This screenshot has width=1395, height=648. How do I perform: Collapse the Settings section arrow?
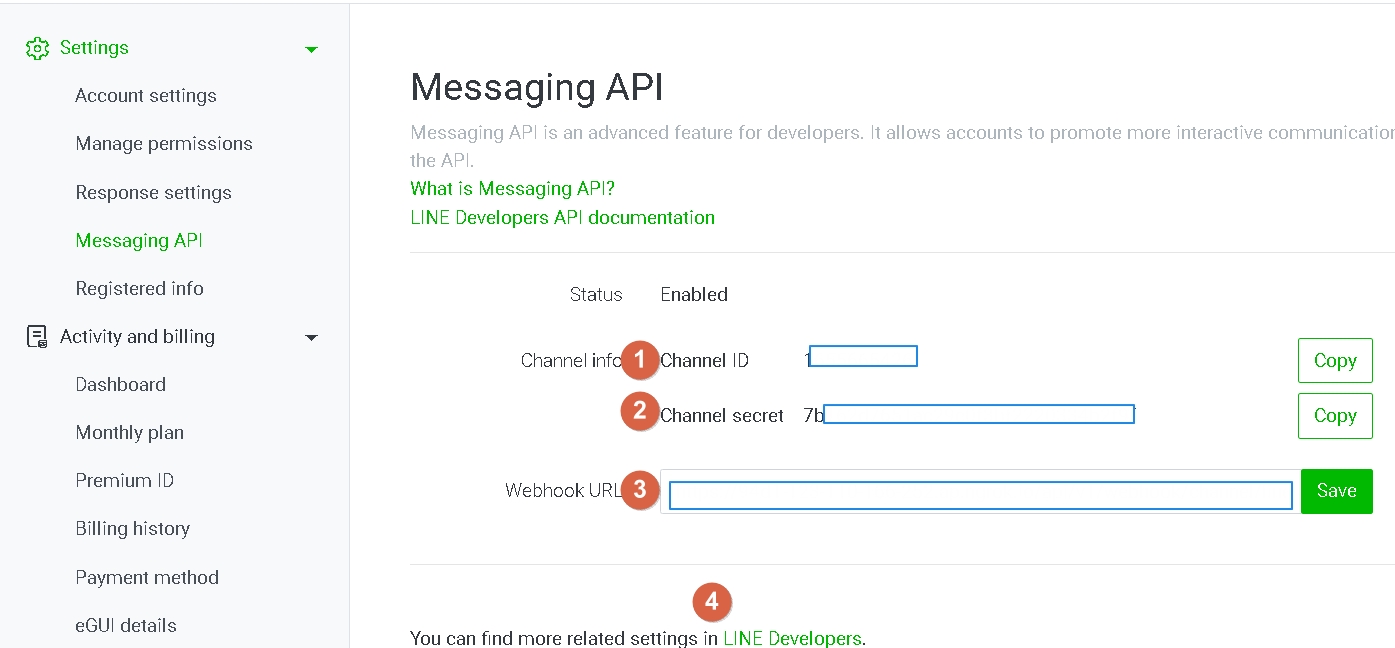click(311, 49)
